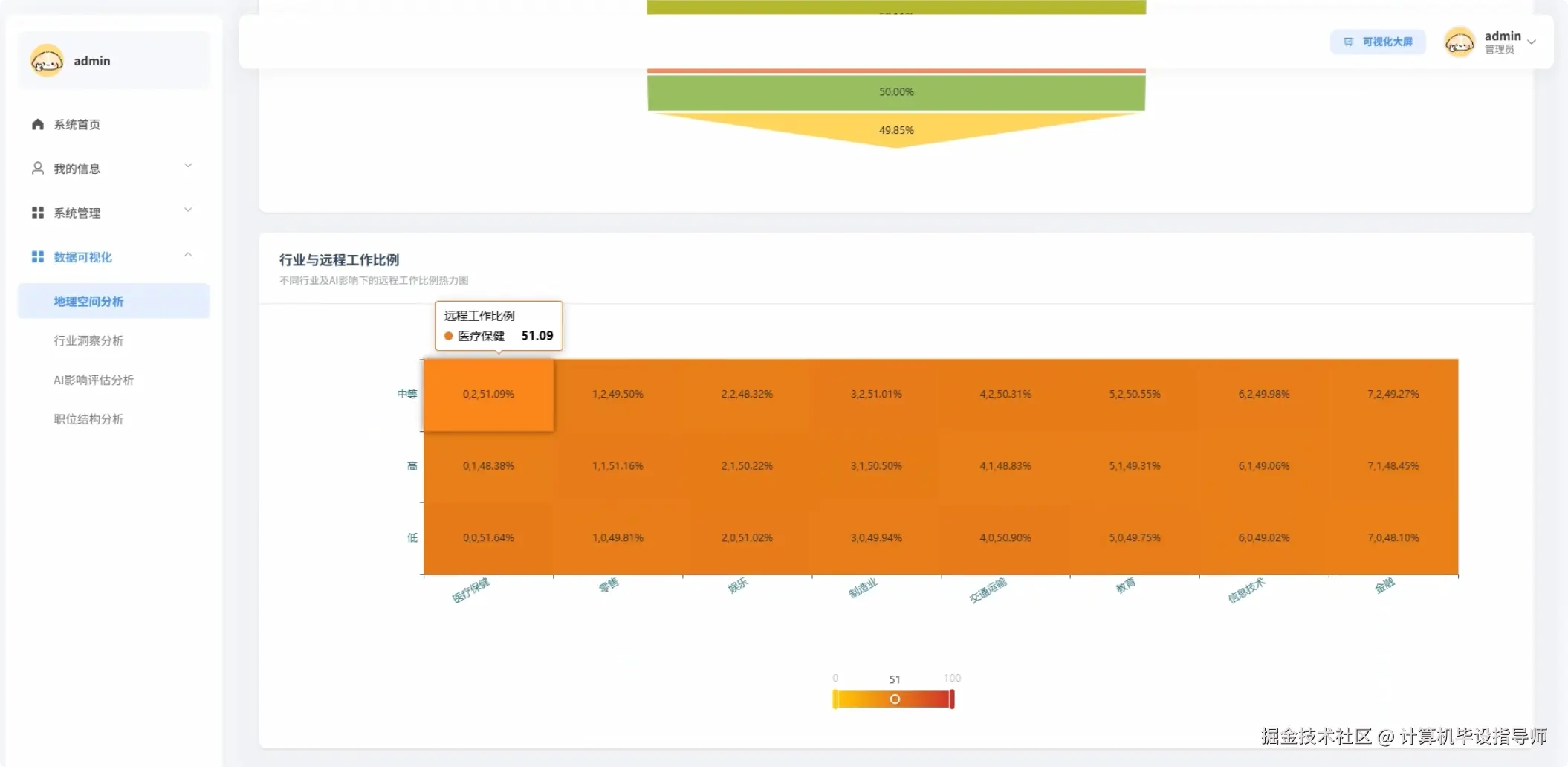The height and width of the screenshot is (767, 1568).
Task: Click heatmap cell 6,2,49.98%
Action: [1264, 395]
